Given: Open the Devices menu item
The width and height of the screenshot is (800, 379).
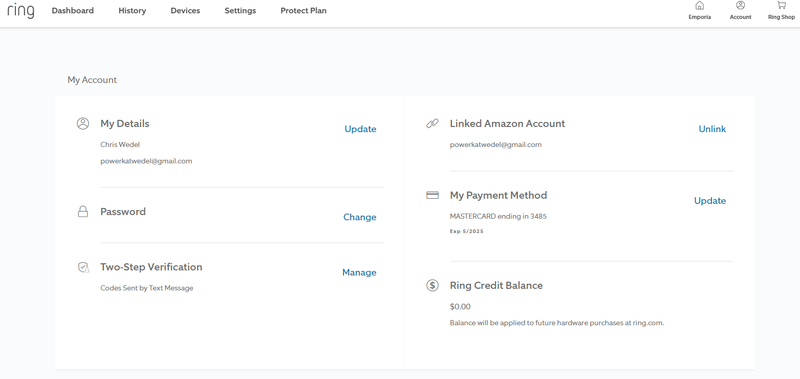Looking at the screenshot, I should (185, 11).
